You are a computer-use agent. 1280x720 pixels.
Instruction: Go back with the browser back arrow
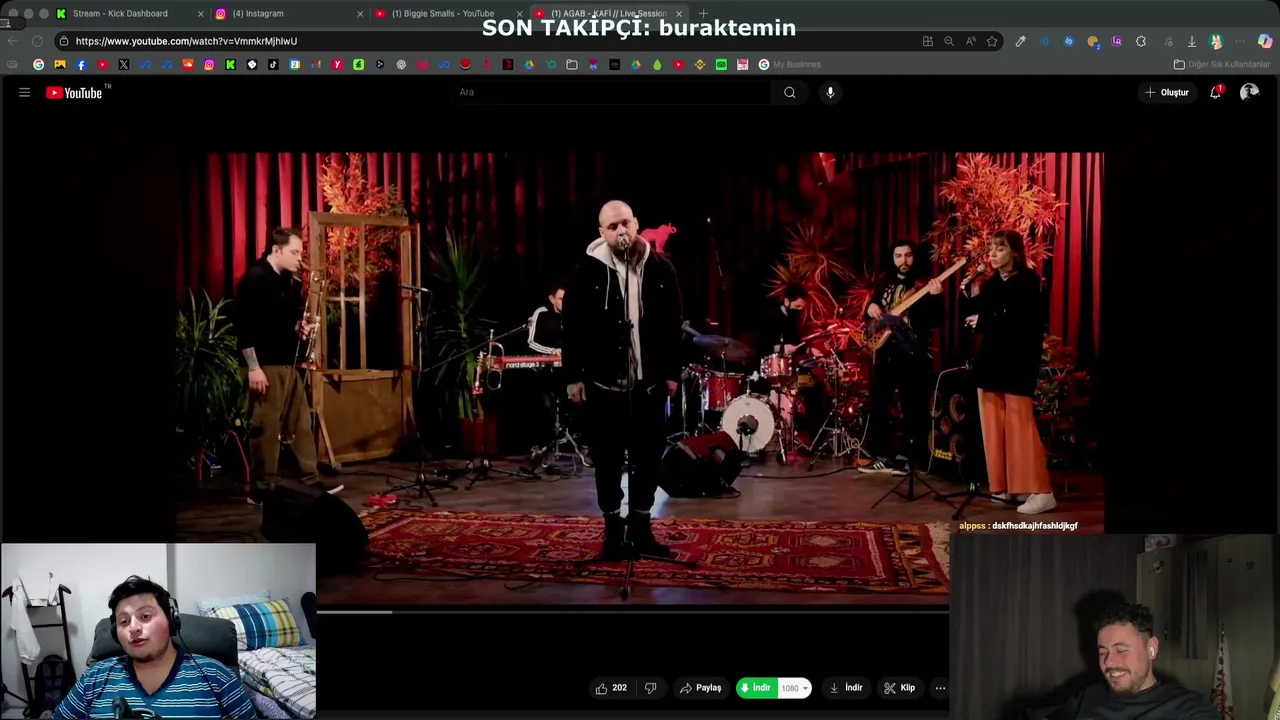tap(12, 41)
